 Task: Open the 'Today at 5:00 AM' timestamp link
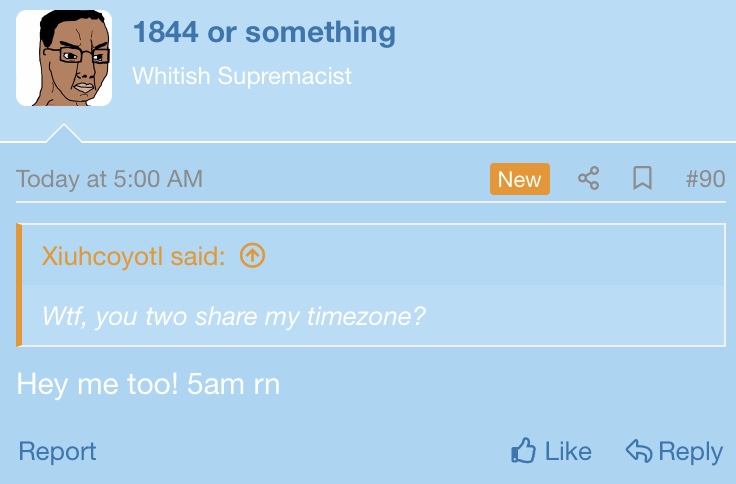coord(109,179)
